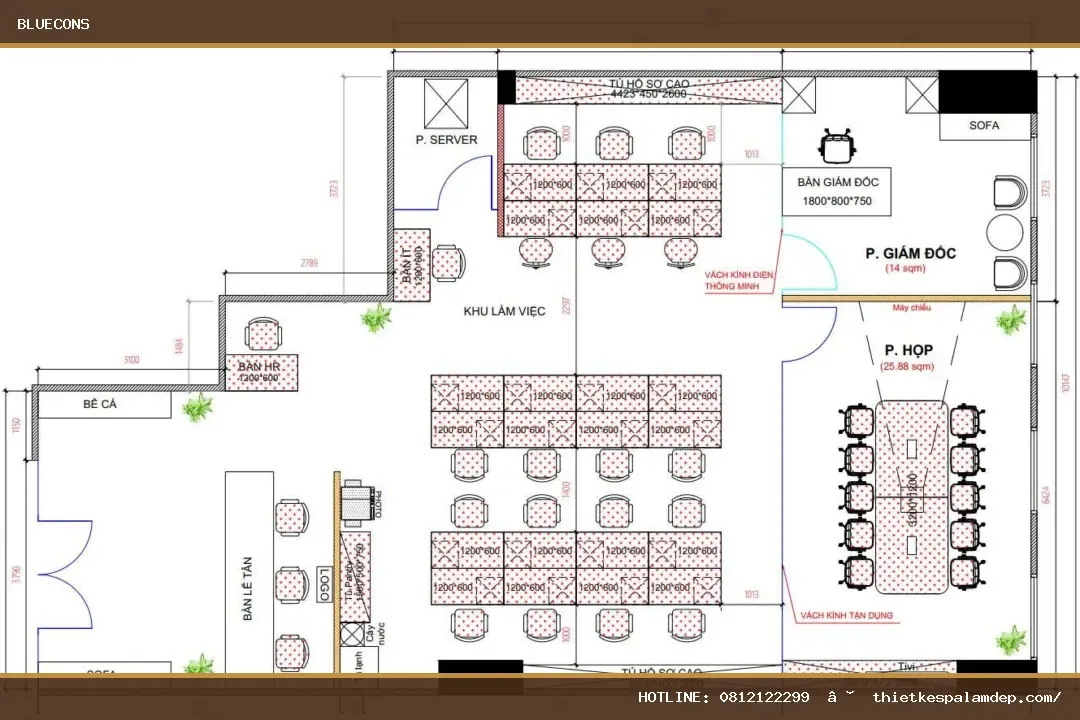Click the VÁCH KÍNH ĐIỆN THÔNG MINH annotation

pos(738,280)
